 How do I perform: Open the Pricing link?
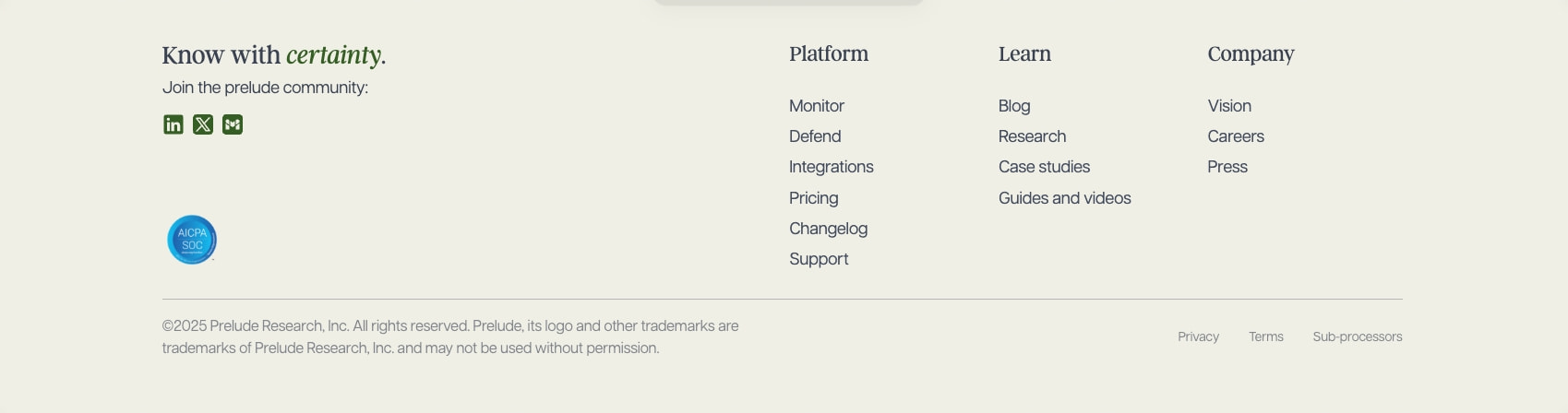pyautogui.click(x=814, y=198)
